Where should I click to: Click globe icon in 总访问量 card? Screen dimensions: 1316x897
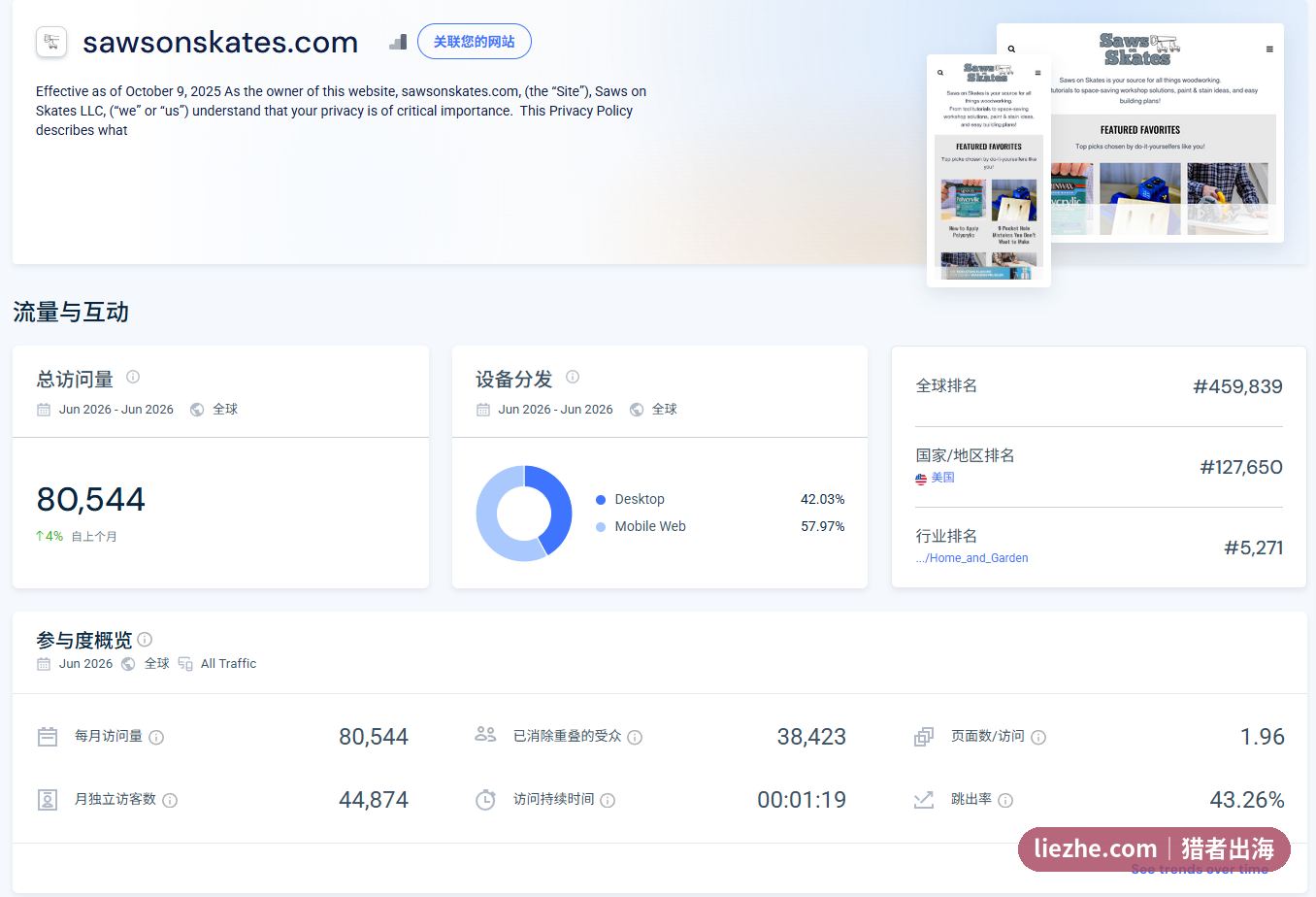pyautogui.click(x=197, y=410)
